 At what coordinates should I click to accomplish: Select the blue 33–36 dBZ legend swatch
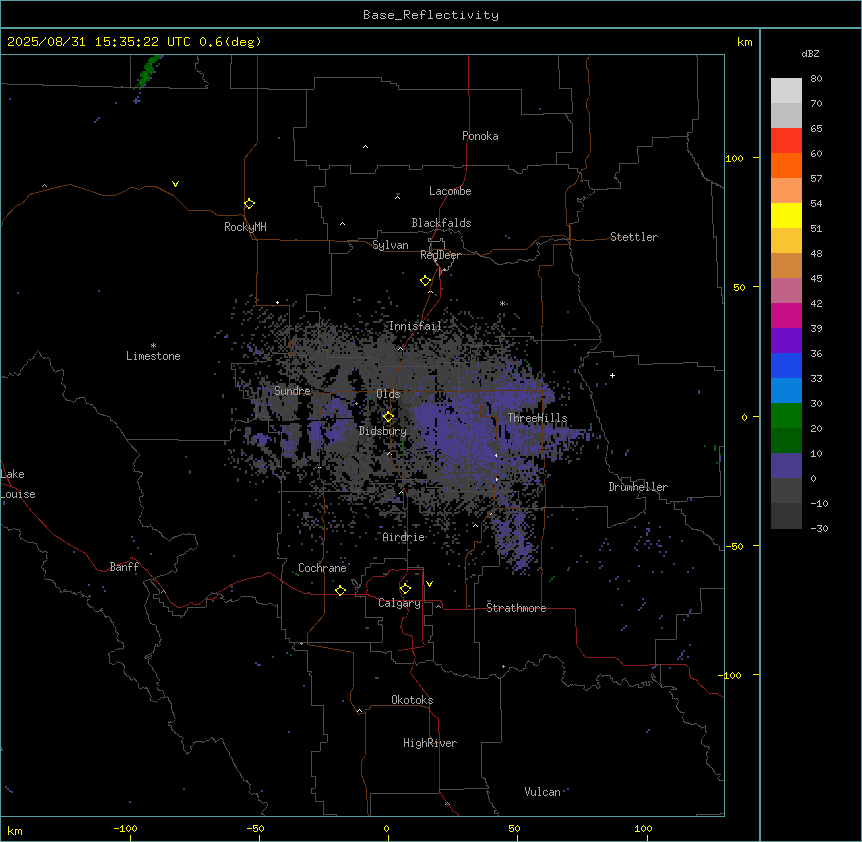(786, 365)
